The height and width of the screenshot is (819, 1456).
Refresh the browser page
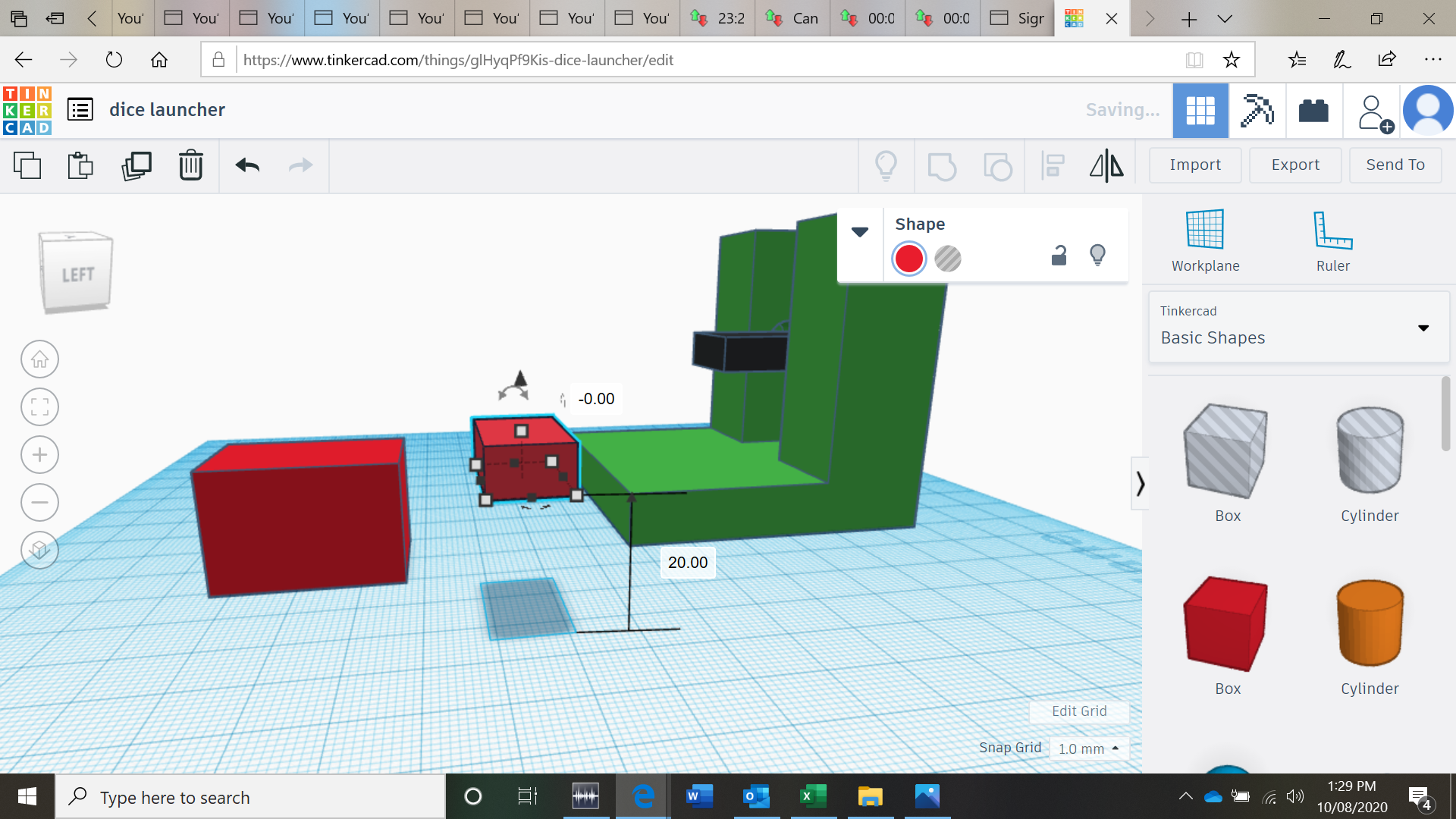[x=114, y=59]
